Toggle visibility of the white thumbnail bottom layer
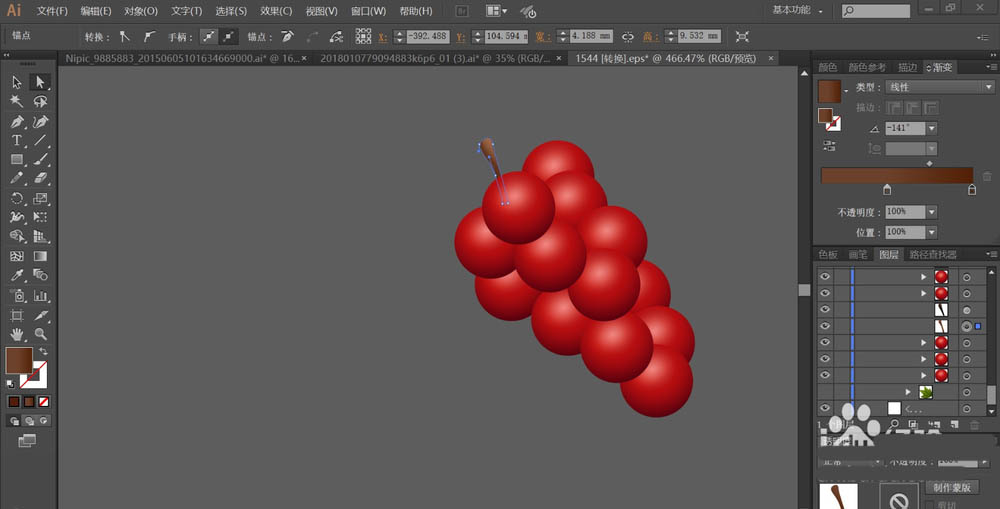The height and width of the screenshot is (509, 1000). (825, 408)
